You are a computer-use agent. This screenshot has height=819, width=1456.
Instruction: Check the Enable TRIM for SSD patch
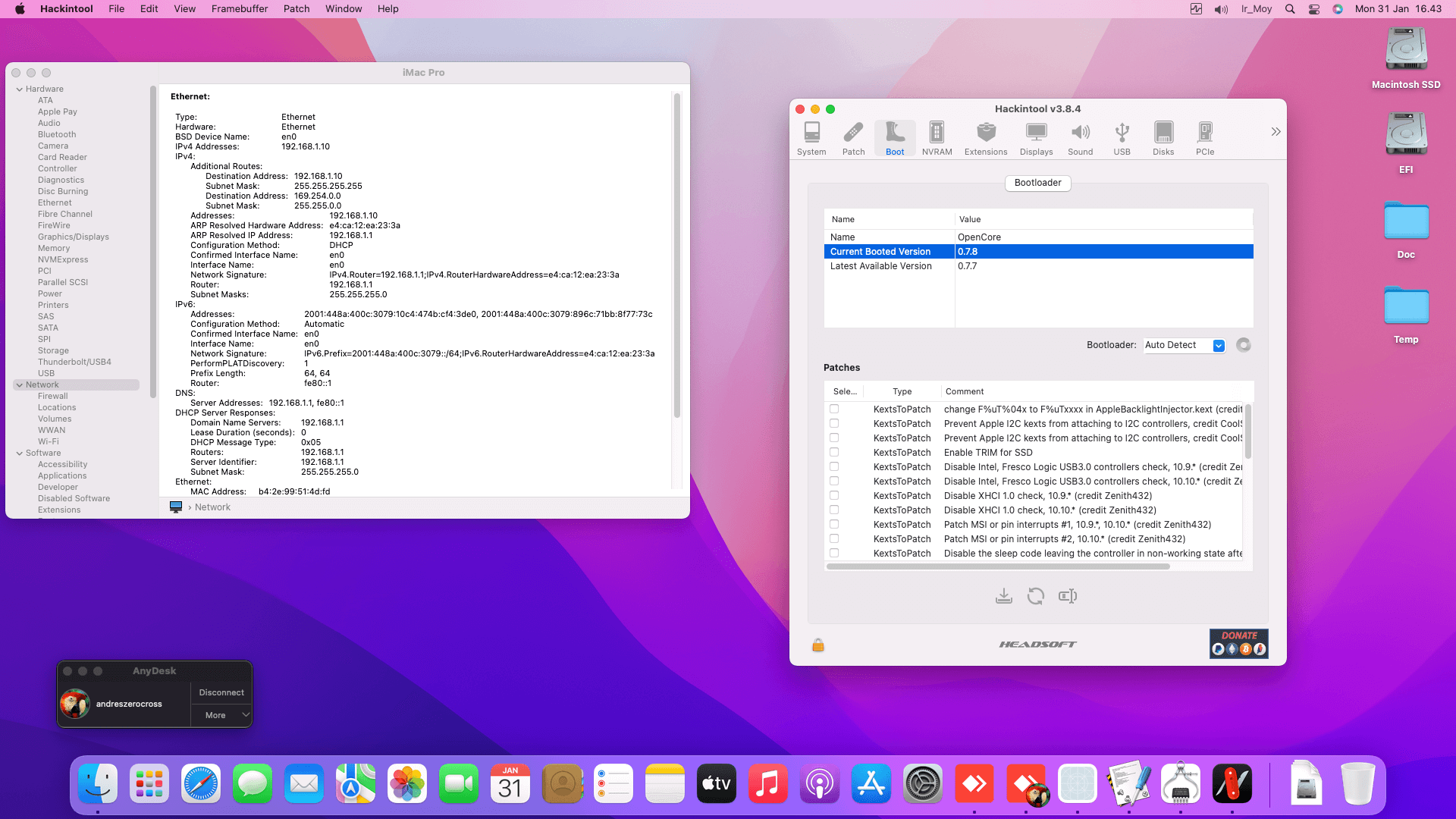834,453
